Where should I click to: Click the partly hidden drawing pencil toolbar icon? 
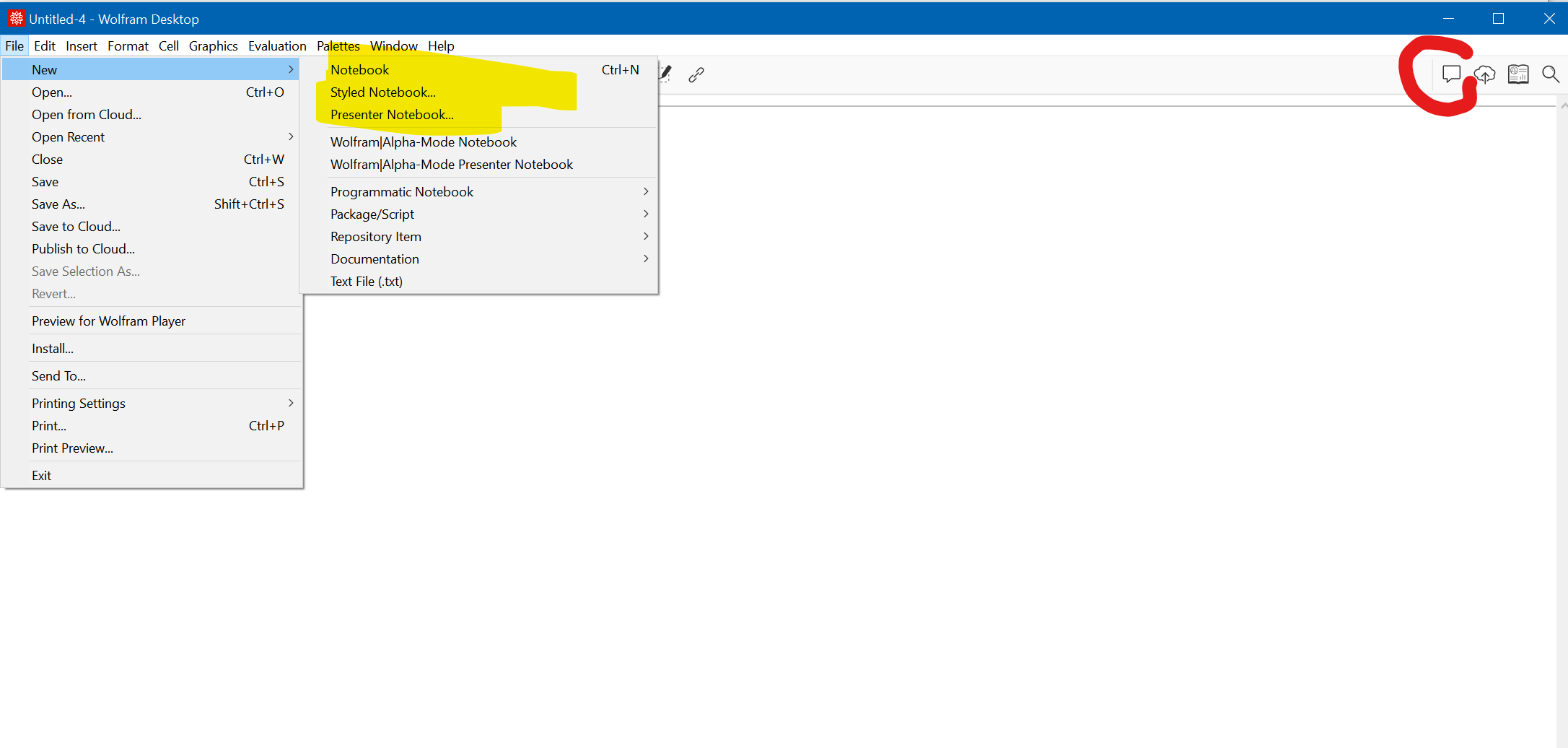tap(665, 74)
